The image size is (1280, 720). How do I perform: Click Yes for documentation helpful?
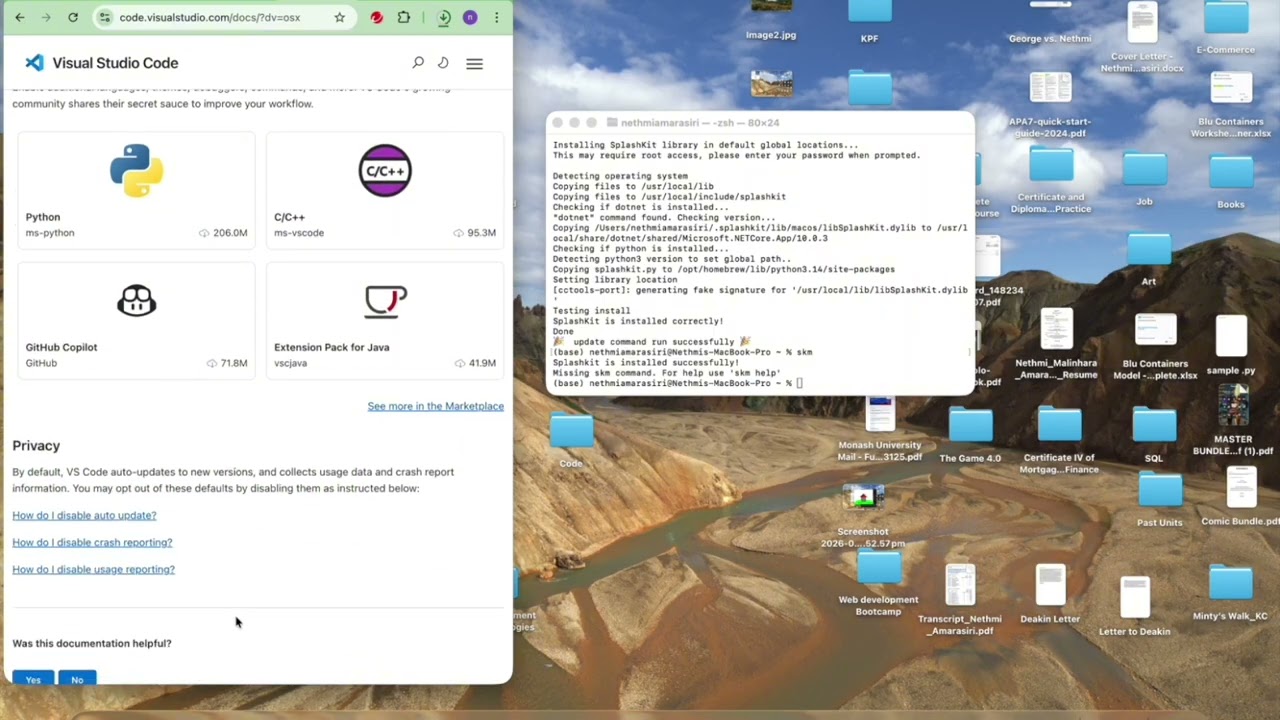[x=33, y=679]
